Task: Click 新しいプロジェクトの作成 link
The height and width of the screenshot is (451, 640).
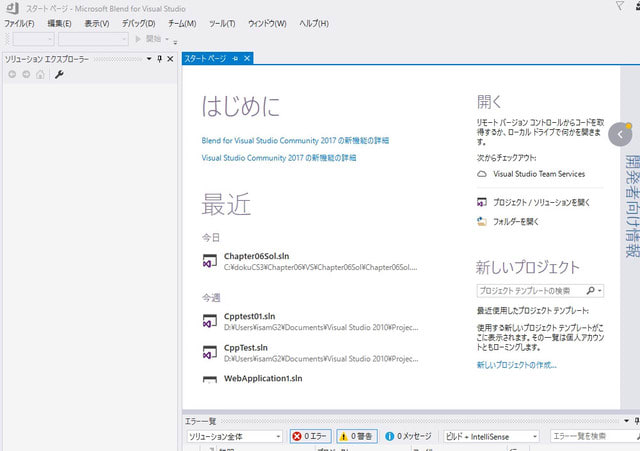Action: pos(517,365)
